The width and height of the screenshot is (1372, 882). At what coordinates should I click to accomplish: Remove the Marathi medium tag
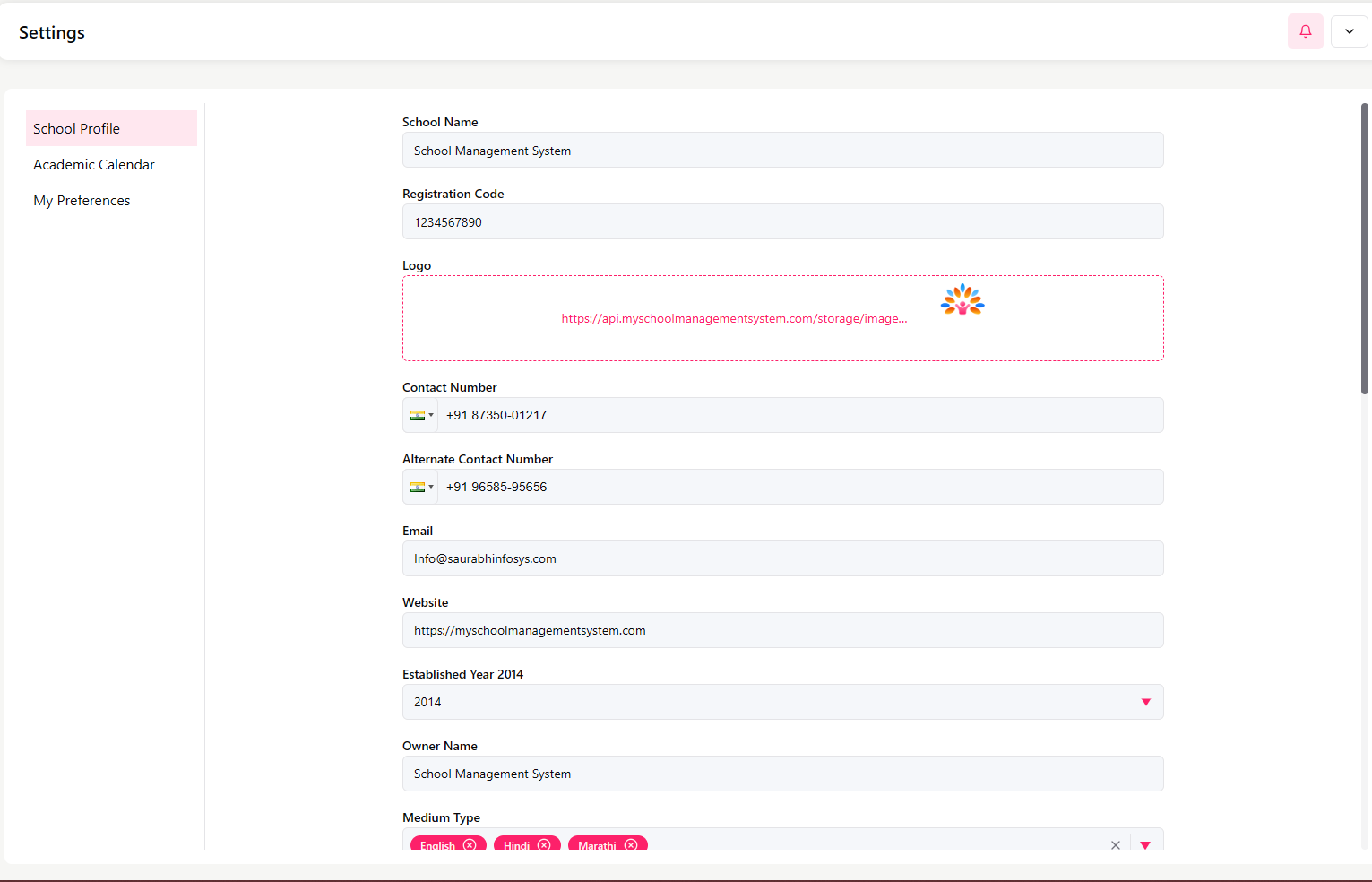tap(631, 844)
